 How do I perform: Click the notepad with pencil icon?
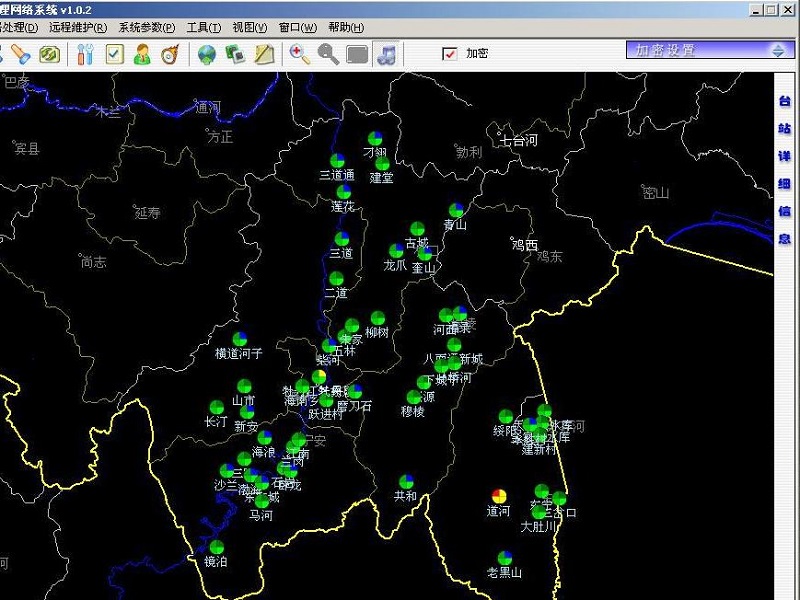[x=264, y=54]
